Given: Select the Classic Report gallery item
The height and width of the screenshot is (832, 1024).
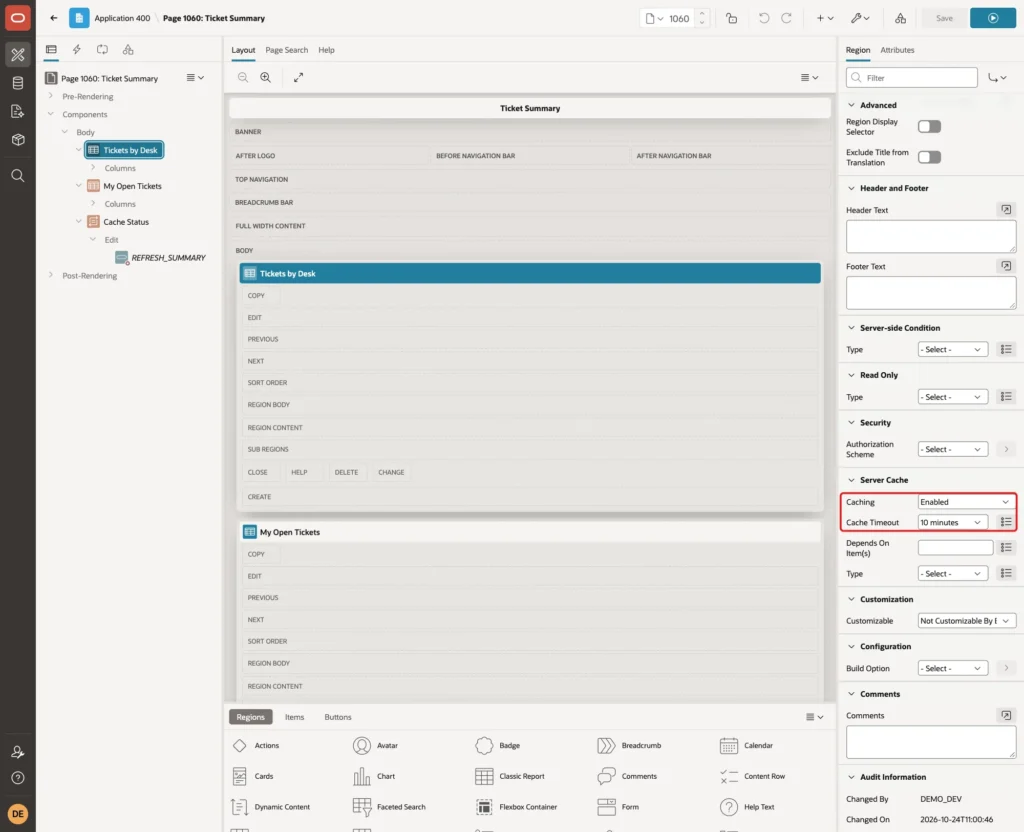Looking at the screenshot, I should point(510,776).
